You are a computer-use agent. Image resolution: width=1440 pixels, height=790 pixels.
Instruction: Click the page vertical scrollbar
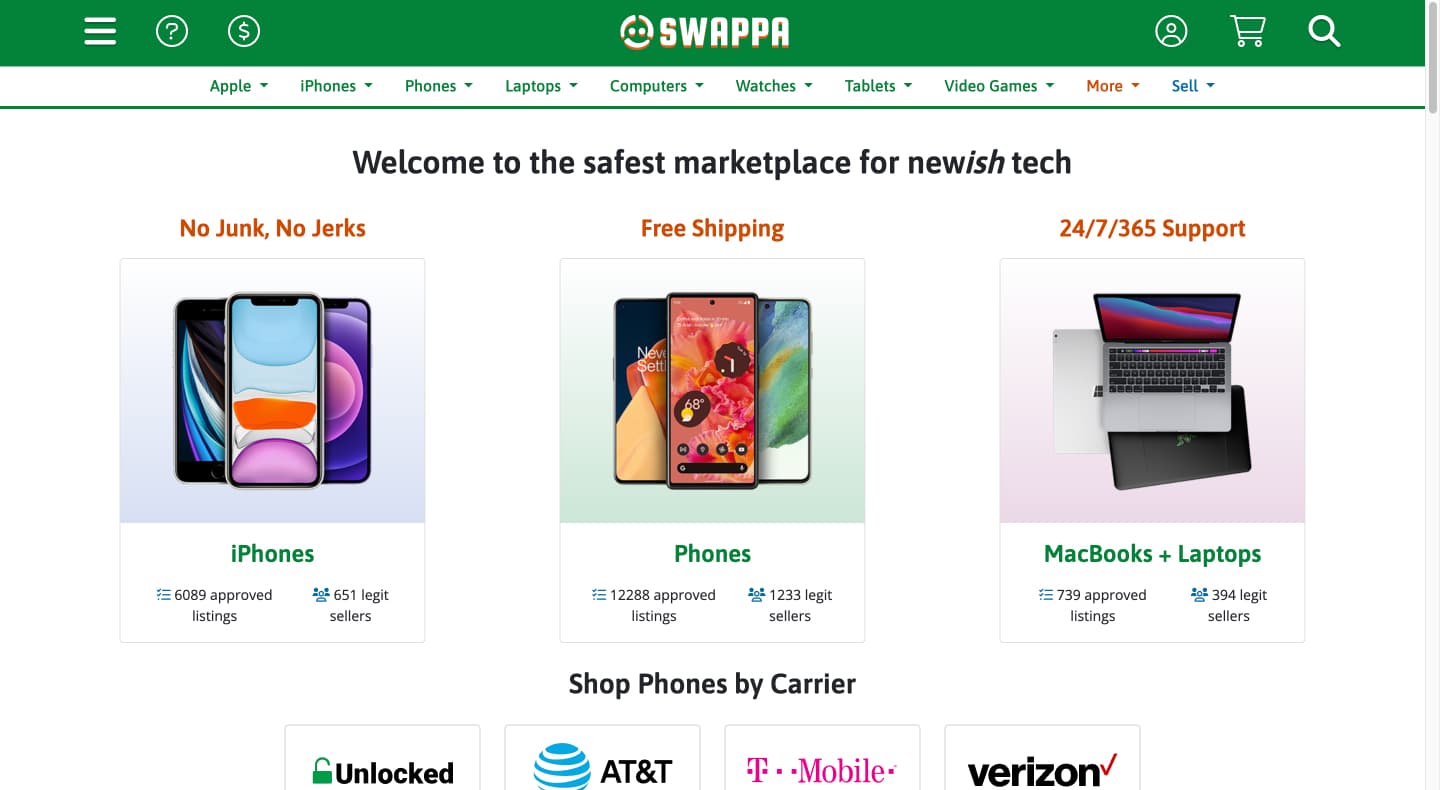click(1432, 400)
